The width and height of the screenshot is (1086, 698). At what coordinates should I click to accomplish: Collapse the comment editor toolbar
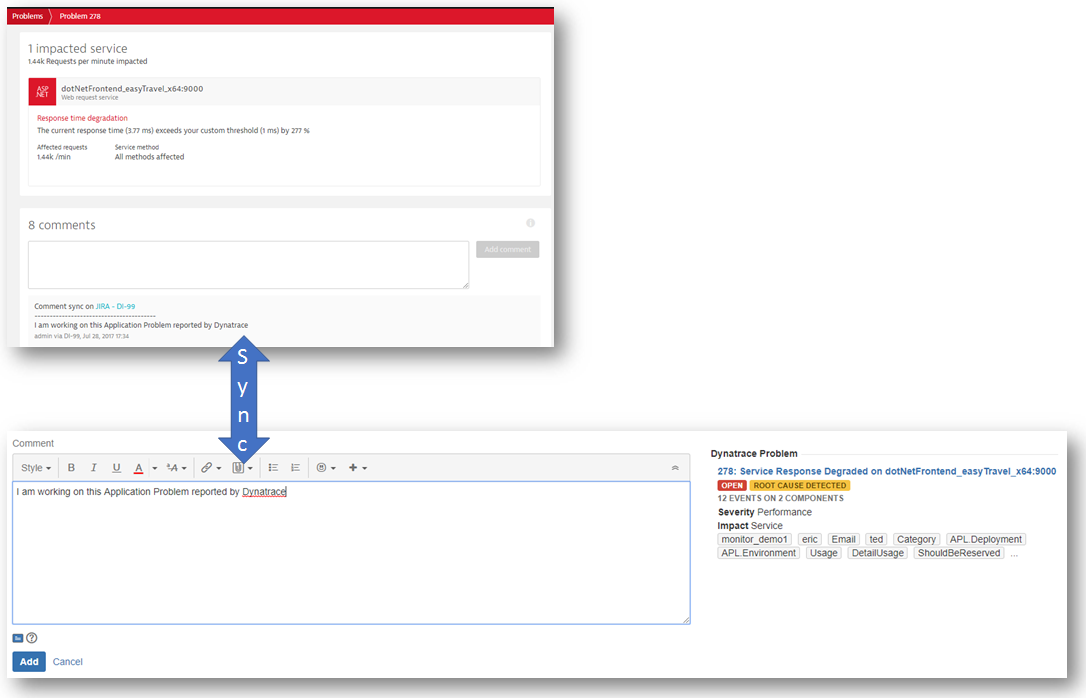coord(675,468)
